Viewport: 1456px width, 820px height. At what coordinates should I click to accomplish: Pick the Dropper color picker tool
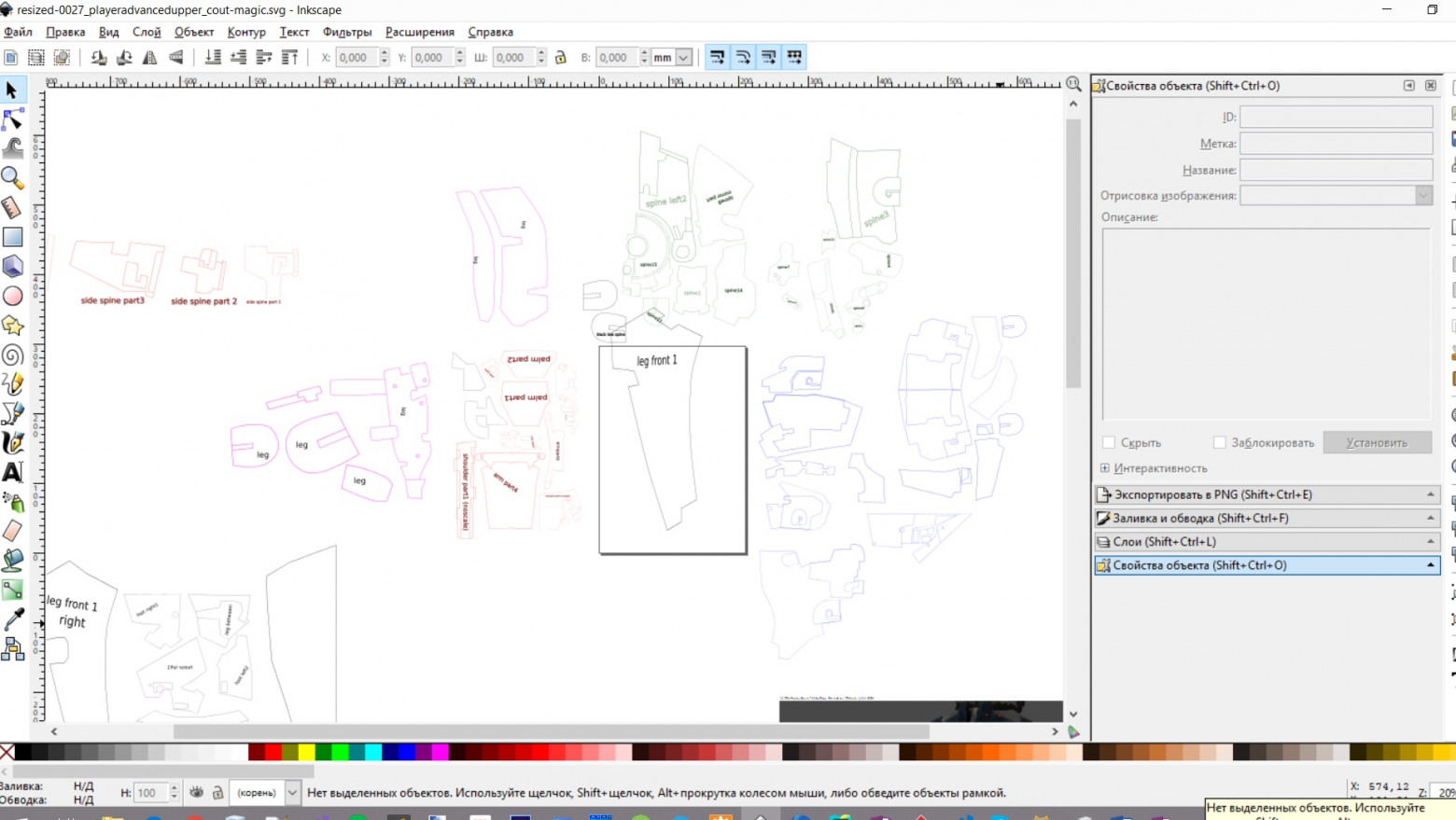pyautogui.click(x=13, y=618)
